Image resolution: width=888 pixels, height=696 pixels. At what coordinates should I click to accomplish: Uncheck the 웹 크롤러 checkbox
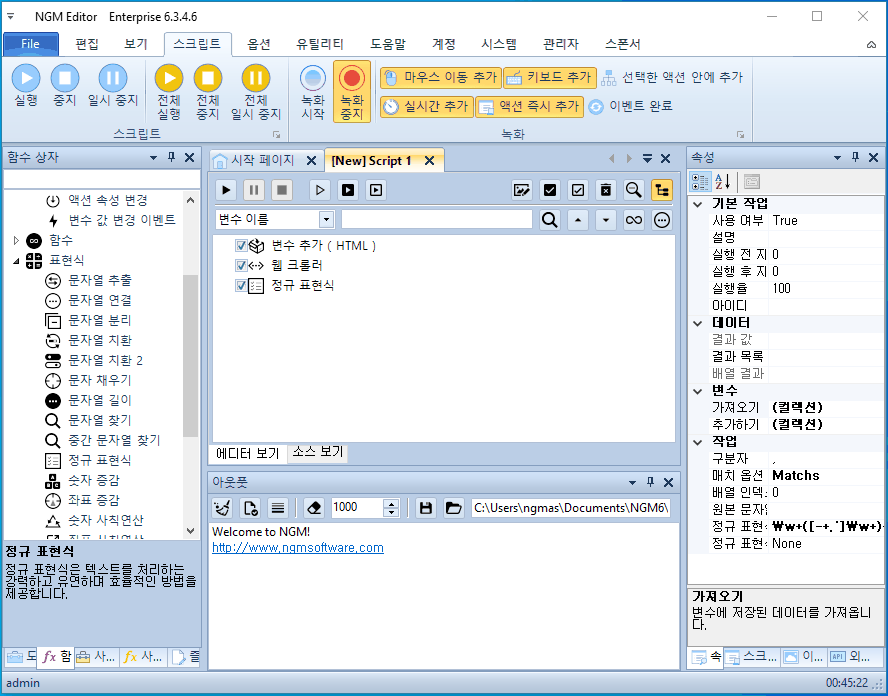click(241, 266)
